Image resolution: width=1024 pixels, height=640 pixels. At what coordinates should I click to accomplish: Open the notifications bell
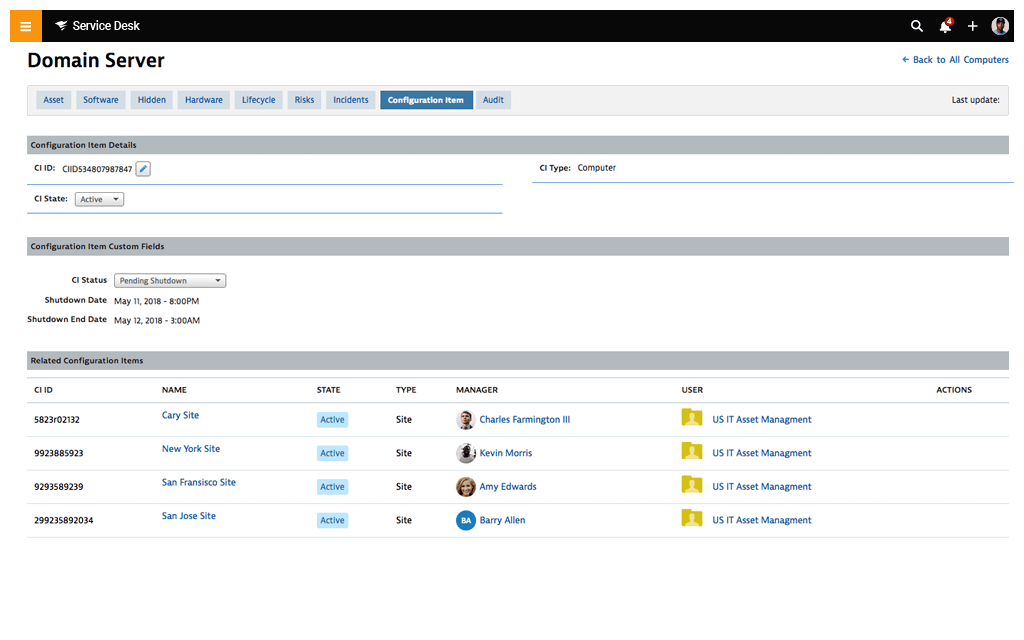pyautogui.click(x=944, y=26)
